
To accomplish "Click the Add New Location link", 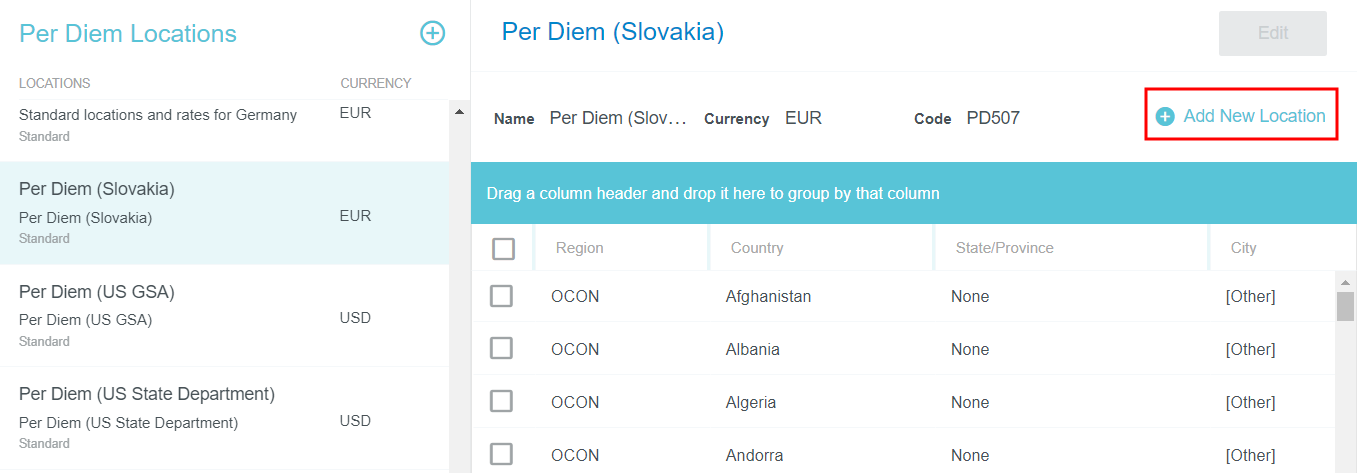I will click(x=1254, y=116).
